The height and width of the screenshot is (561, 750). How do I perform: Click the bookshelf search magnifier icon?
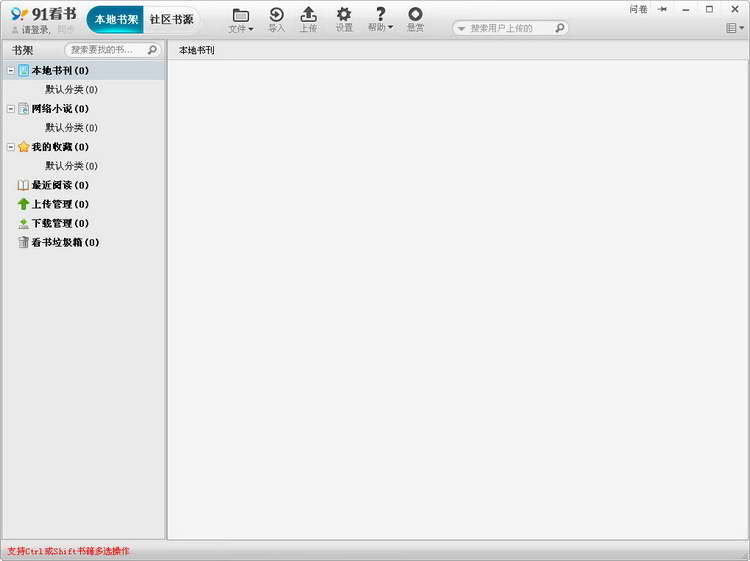(x=152, y=50)
